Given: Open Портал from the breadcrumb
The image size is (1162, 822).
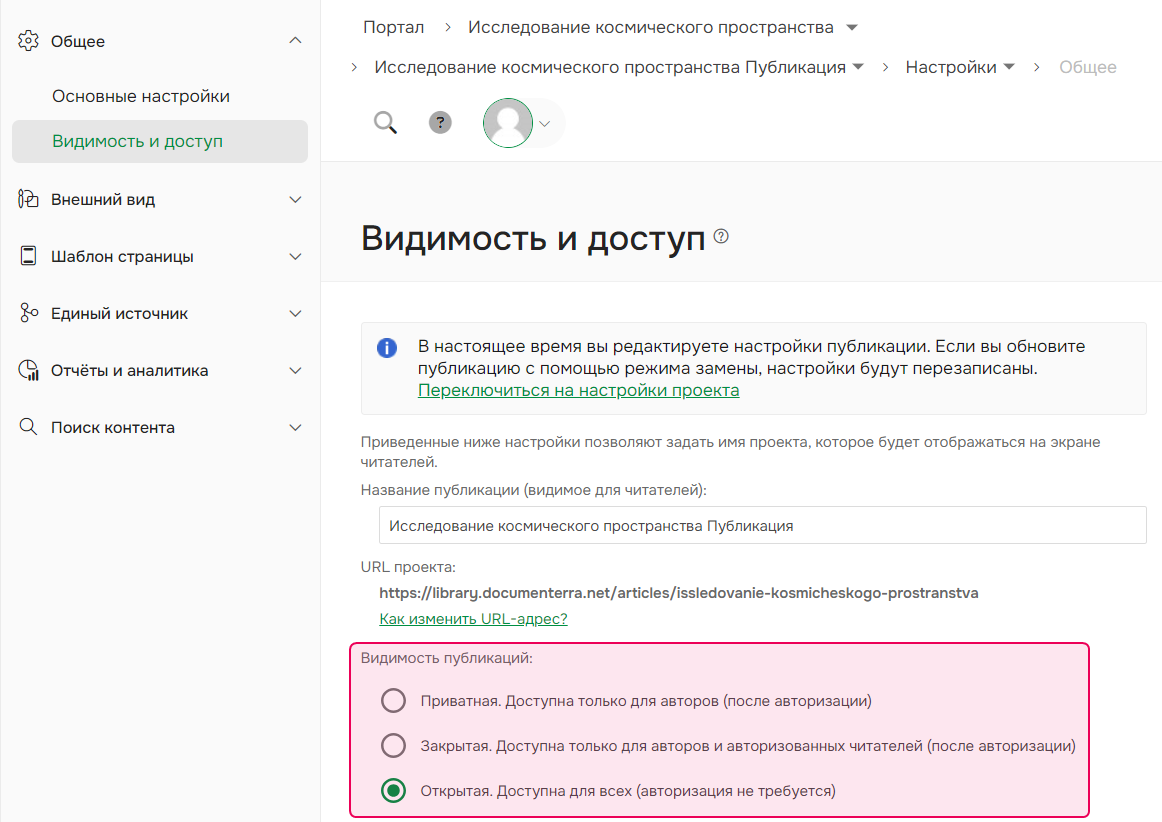Looking at the screenshot, I should [x=393, y=27].
